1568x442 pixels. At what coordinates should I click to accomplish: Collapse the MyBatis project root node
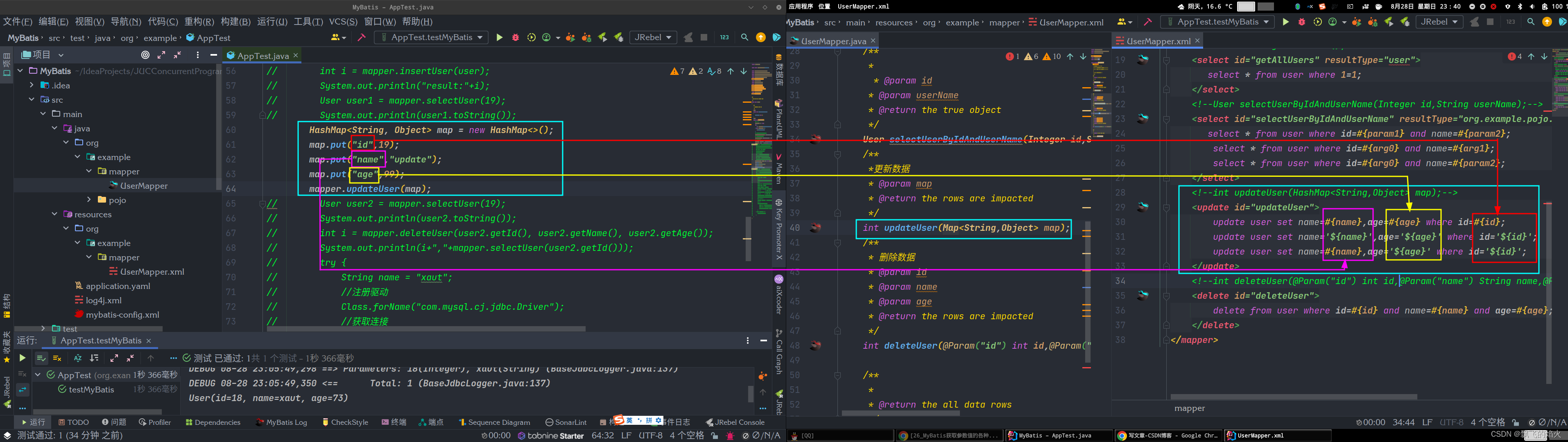(x=20, y=71)
